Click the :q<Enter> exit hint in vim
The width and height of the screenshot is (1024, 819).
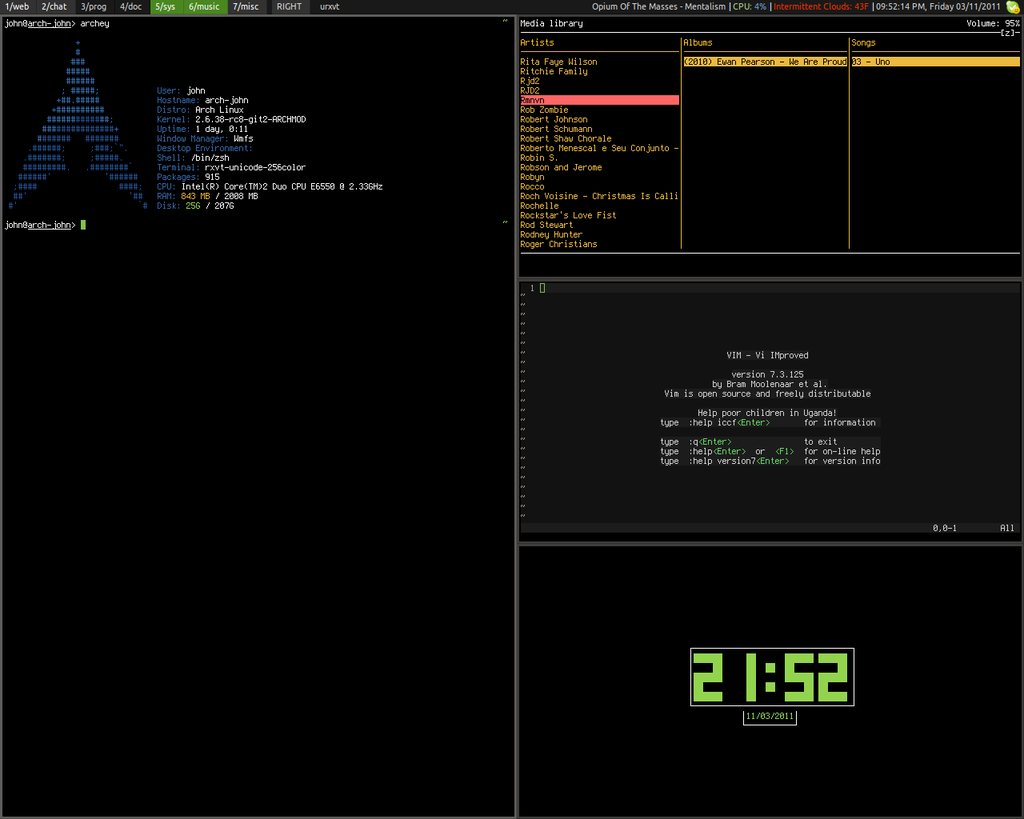click(709, 442)
